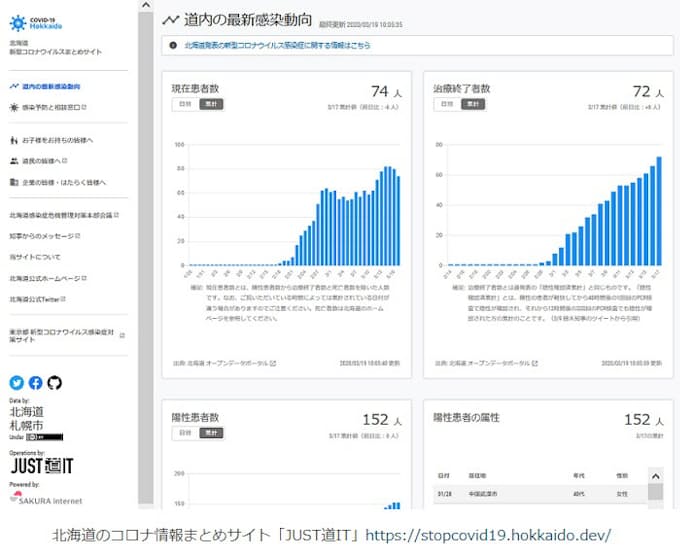Click the Creative Commons license badge
The width and height of the screenshot is (680, 556).
pyautogui.click(x=44, y=437)
